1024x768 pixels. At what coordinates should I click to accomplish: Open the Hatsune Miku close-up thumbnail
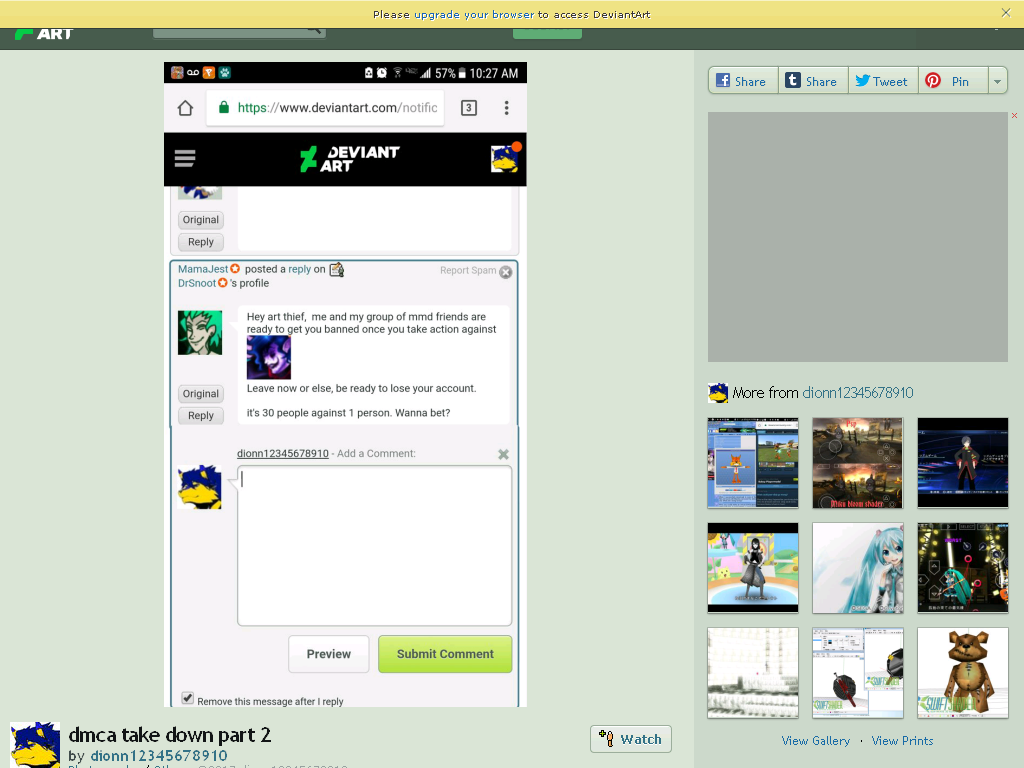click(x=857, y=568)
